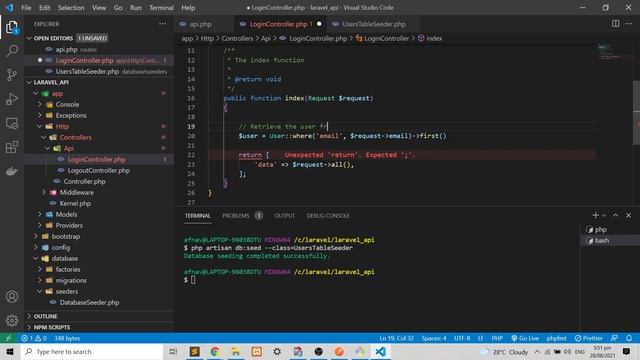Open the remote window status bar icon

8,338
